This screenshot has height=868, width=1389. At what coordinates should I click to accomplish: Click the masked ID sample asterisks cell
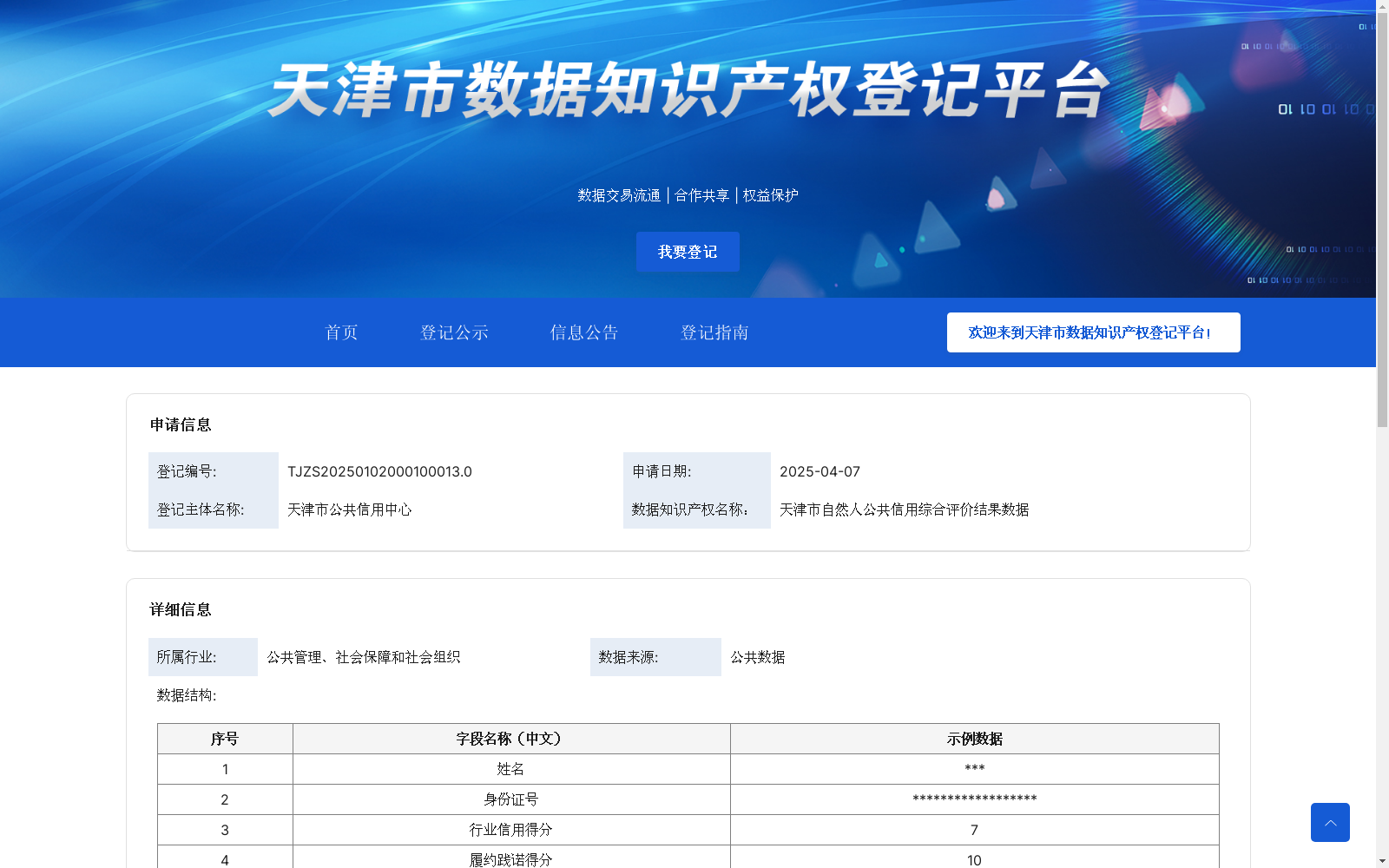pyautogui.click(x=975, y=799)
